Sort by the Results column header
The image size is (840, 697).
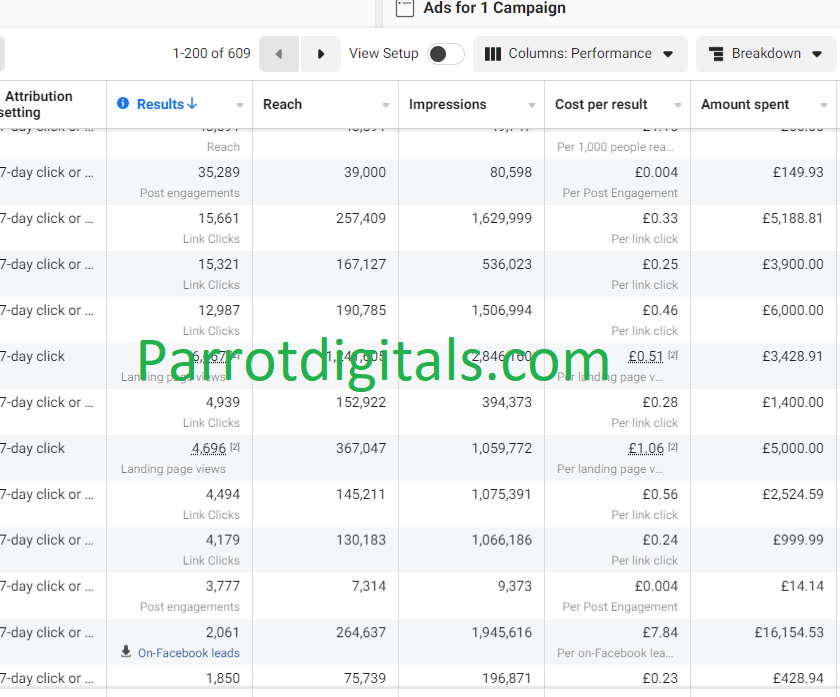[167, 104]
